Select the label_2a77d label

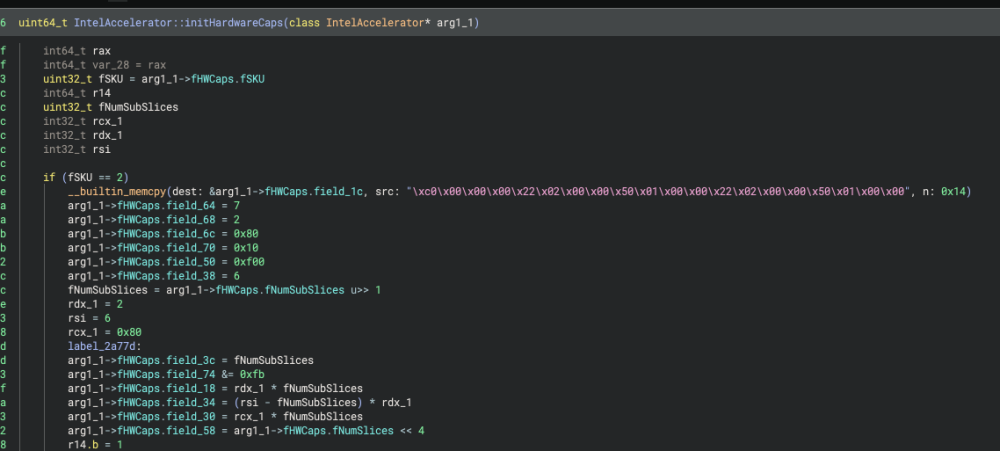click(x=101, y=346)
